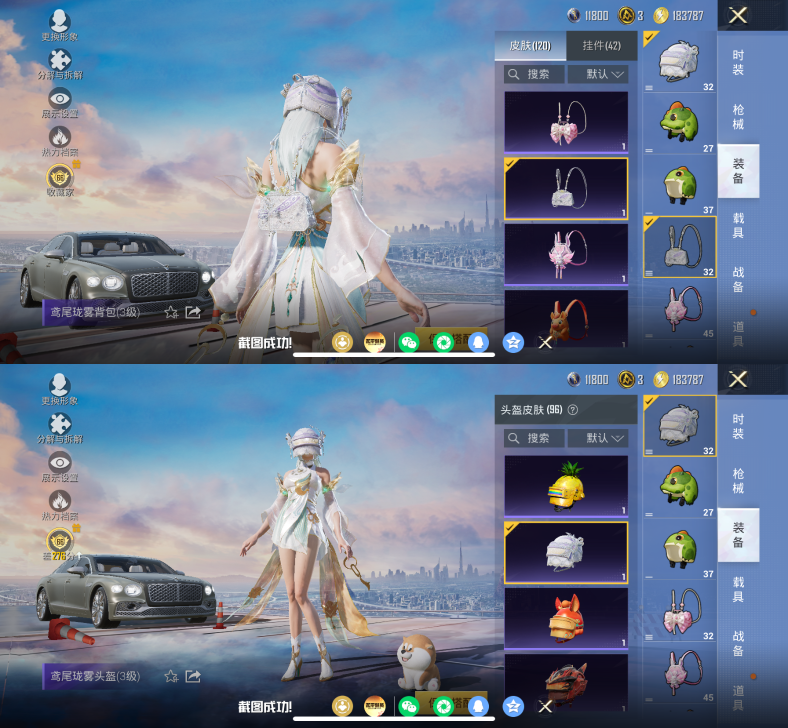Select green dino frog slot 27 in upper screenshot
The width and height of the screenshot is (788, 728).
[x=679, y=124]
